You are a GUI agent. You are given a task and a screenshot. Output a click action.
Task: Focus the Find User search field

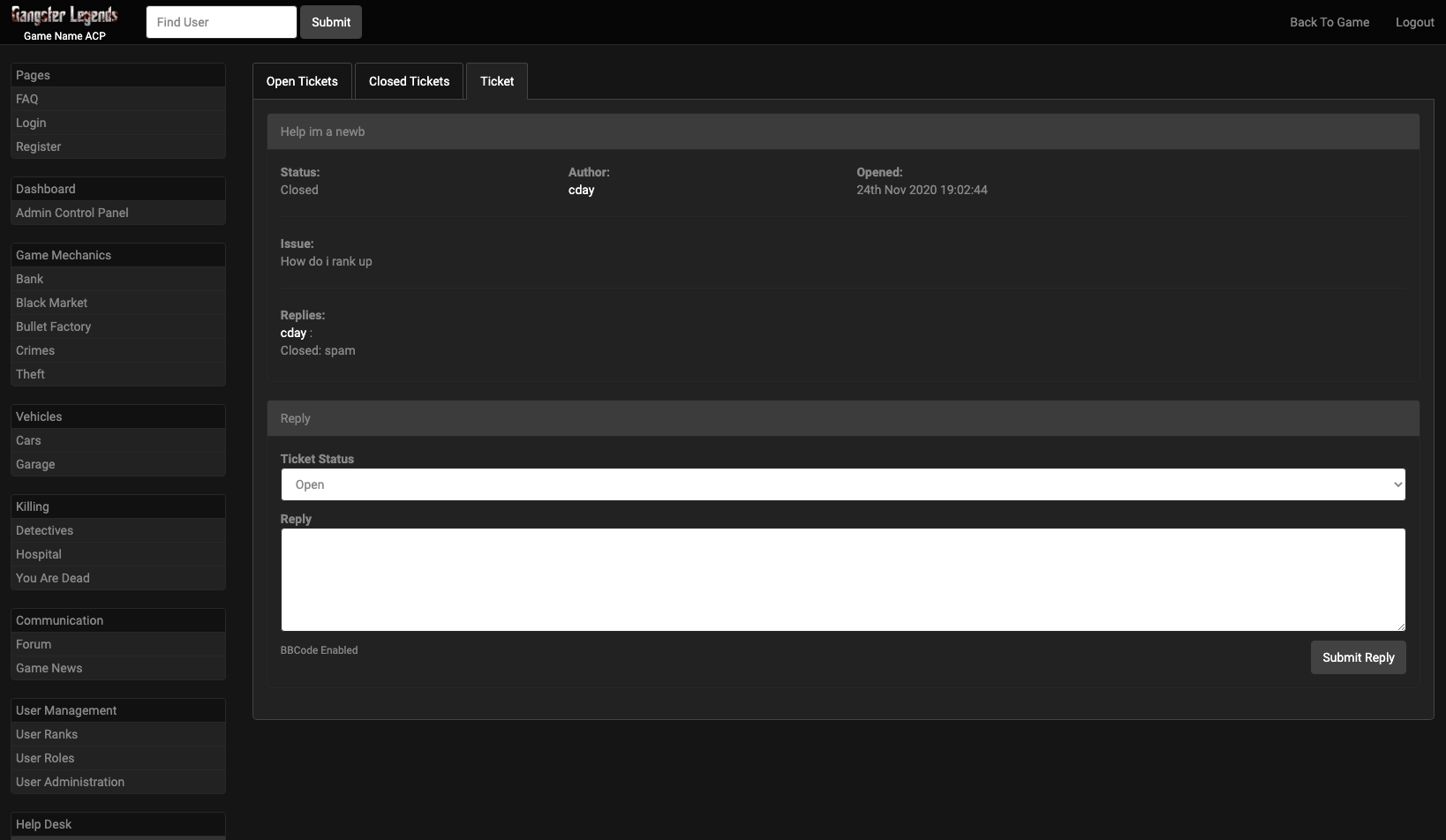tap(221, 22)
